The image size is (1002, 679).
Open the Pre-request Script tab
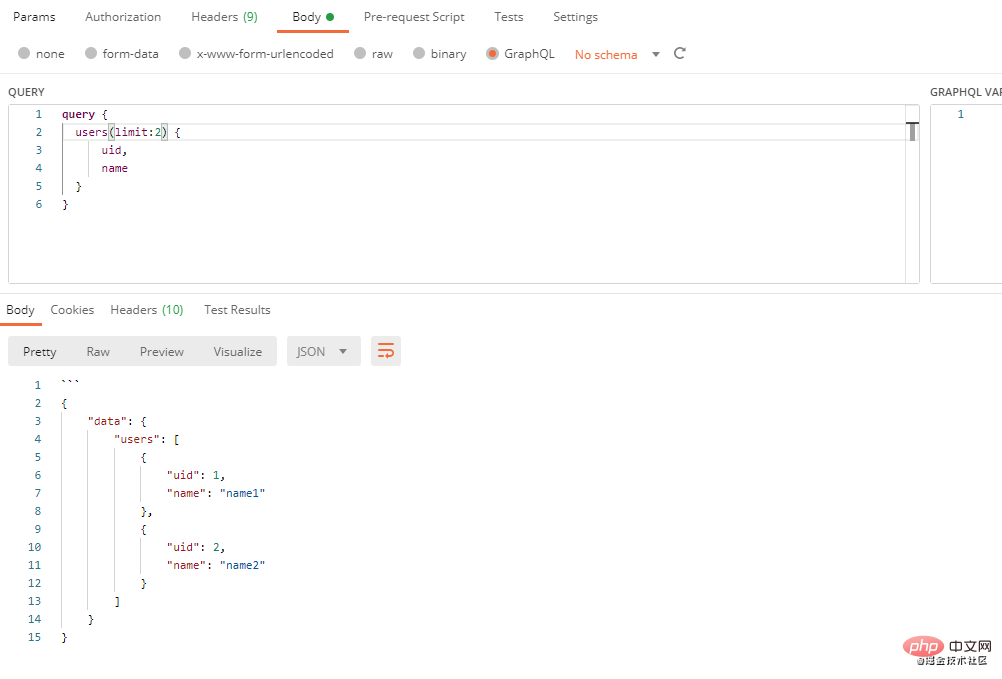(414, 17)
